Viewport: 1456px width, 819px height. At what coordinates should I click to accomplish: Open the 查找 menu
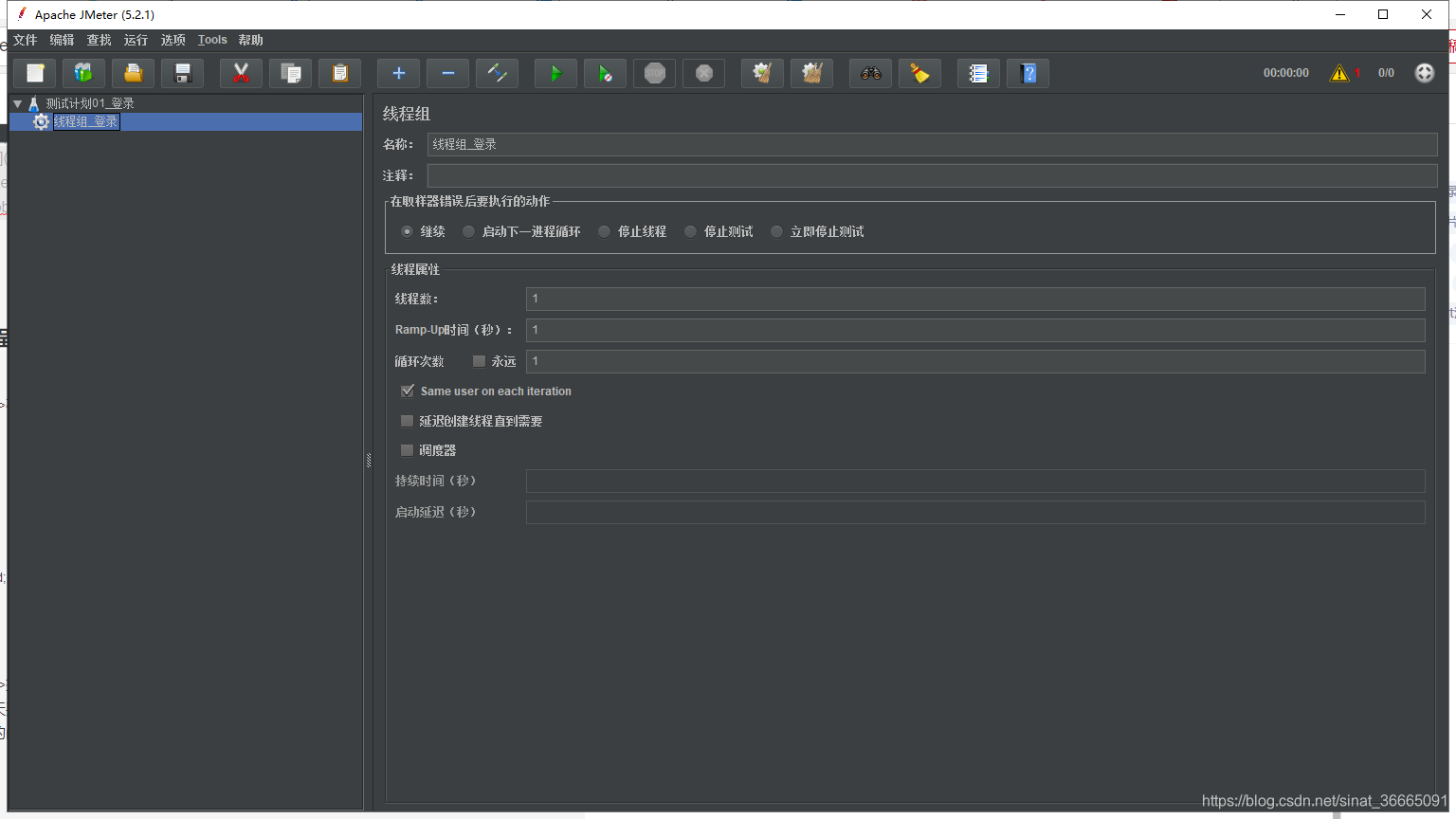click(x=99, y=40)
